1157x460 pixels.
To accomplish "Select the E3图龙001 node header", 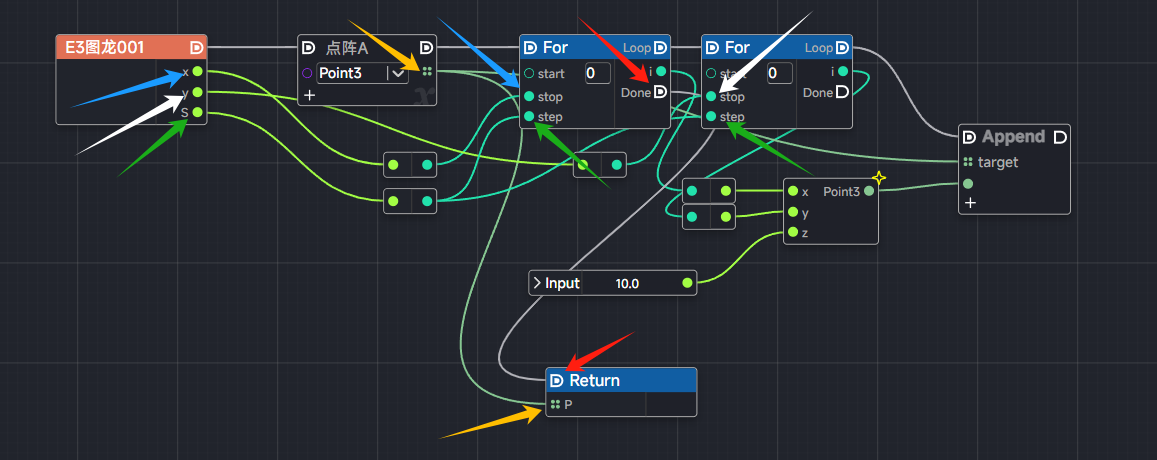I will [120, 47].
